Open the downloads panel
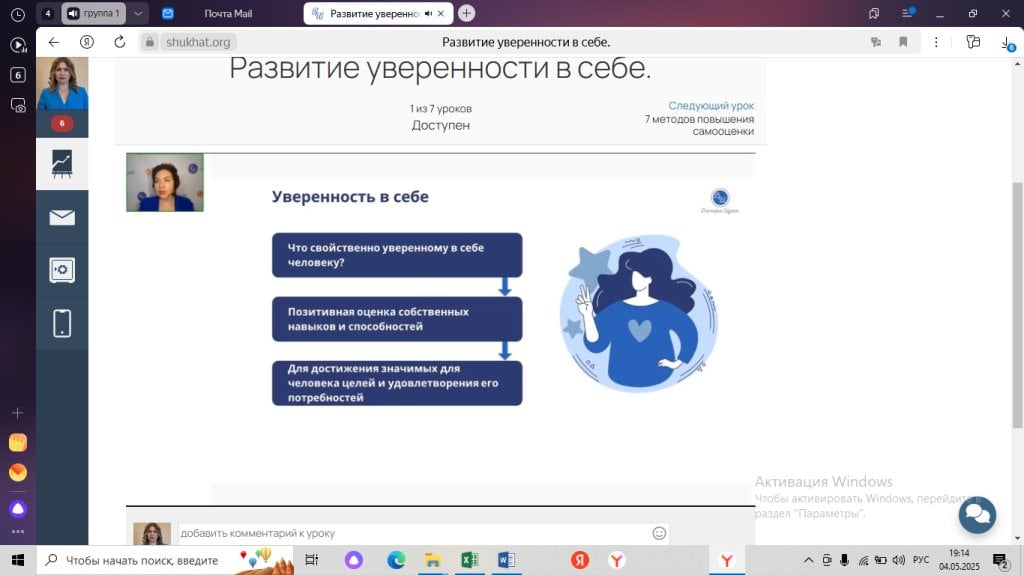This screenshot has height=575, width=1024. click(x=1008, y=43)
